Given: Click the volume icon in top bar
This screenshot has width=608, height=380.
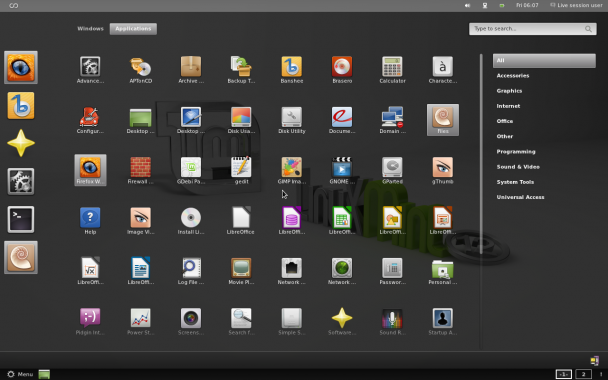Looking at the screenshot, I should click(467, 5).
